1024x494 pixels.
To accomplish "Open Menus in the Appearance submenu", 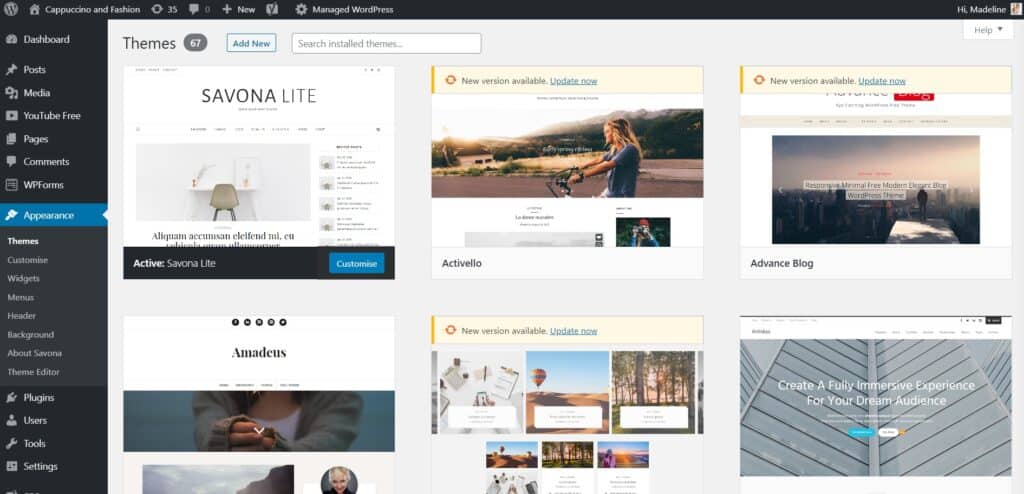I will coord(20,297).
